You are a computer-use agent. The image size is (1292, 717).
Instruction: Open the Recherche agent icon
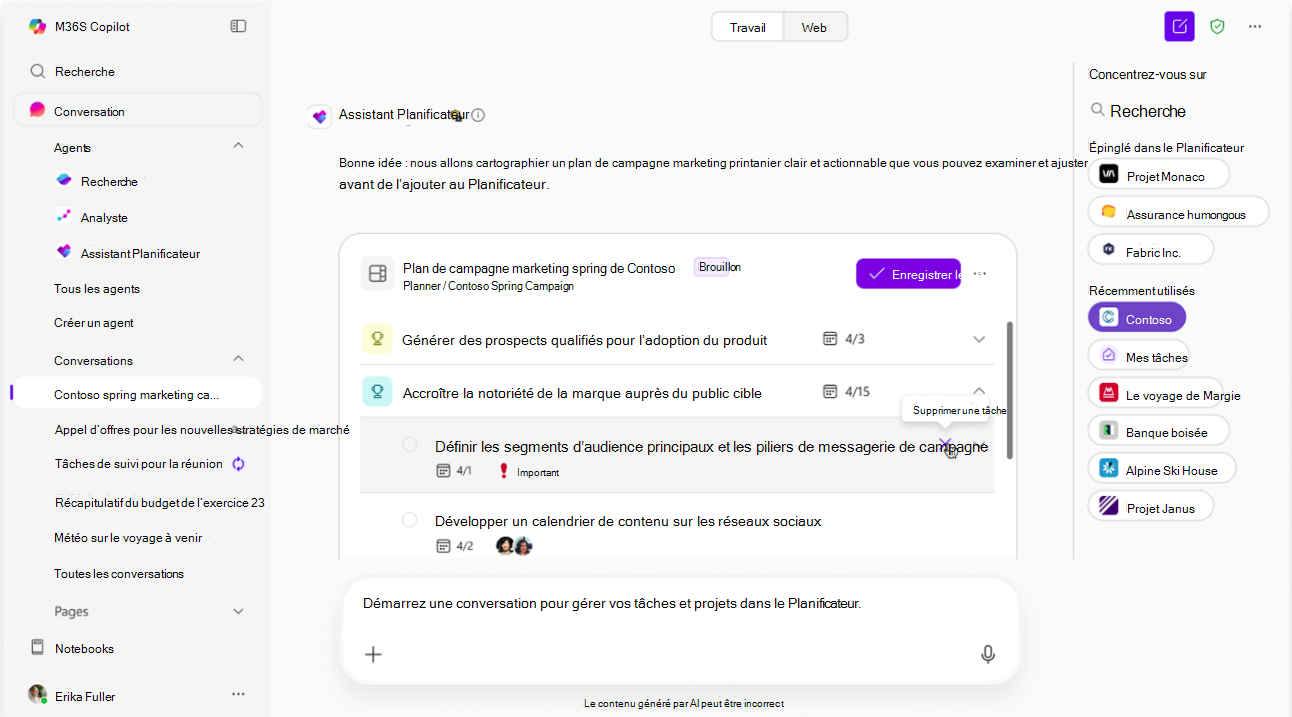64,181
